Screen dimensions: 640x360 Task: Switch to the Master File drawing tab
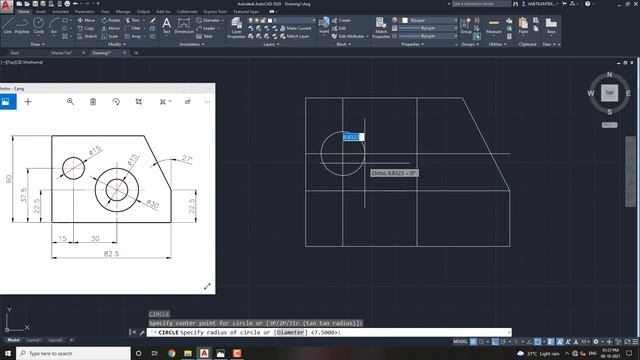[x=62, y=53]
